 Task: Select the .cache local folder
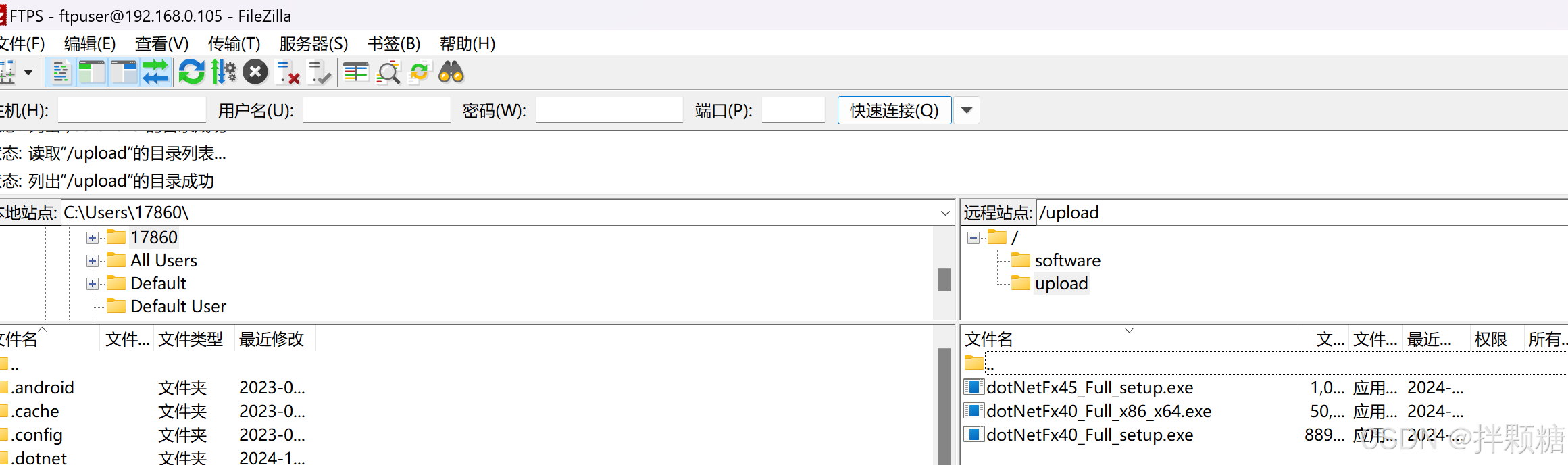(34, 412)
